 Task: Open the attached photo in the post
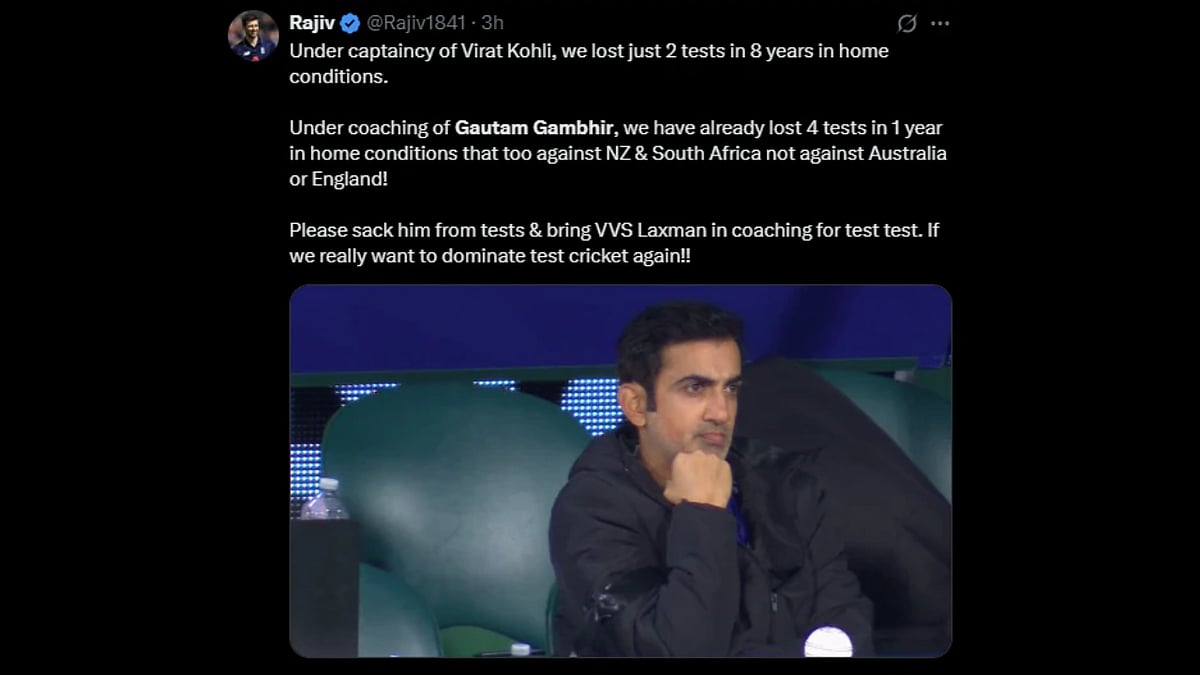click(x=620, y=470)
